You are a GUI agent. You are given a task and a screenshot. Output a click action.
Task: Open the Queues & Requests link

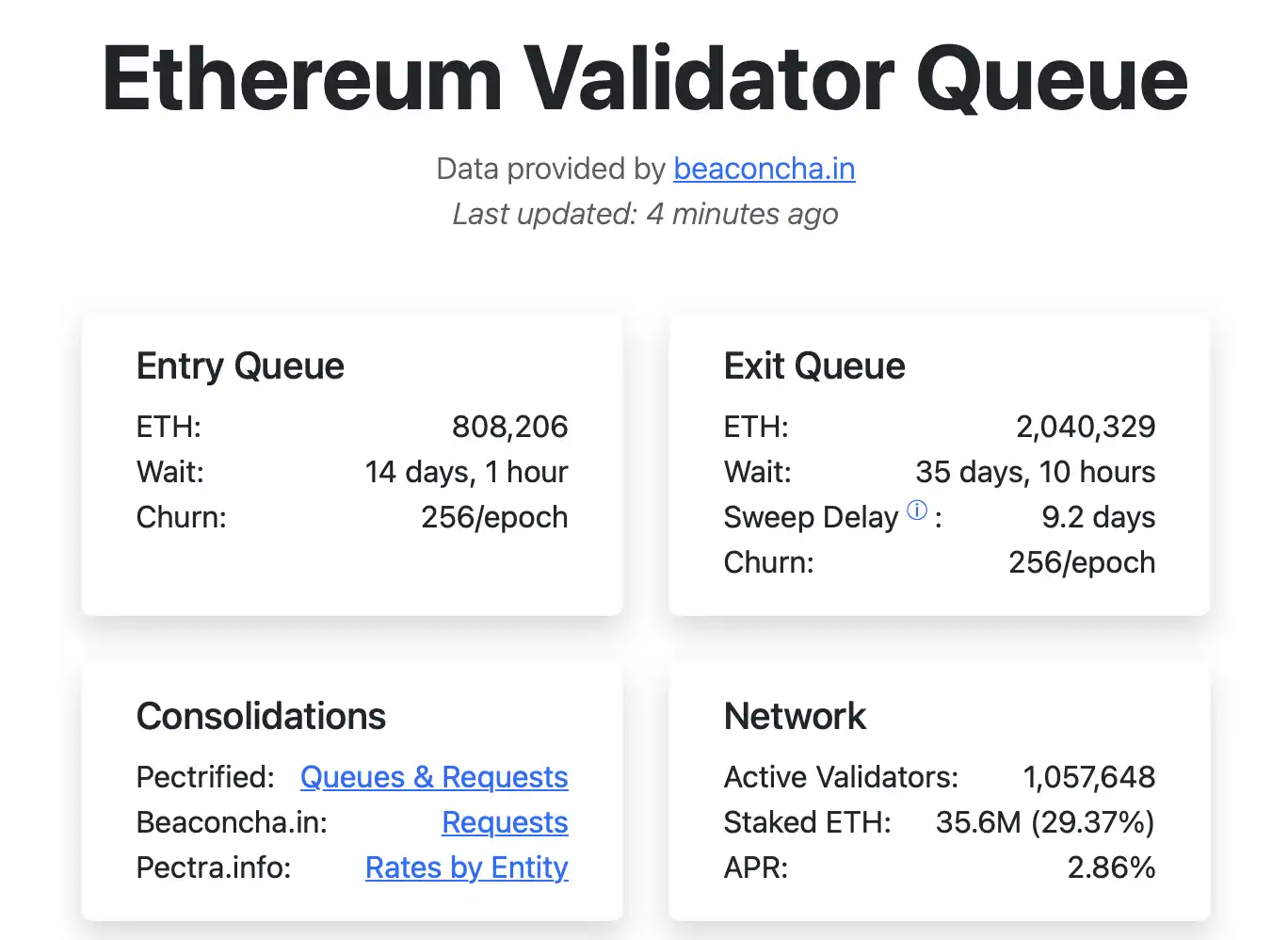tap(434, 777)
